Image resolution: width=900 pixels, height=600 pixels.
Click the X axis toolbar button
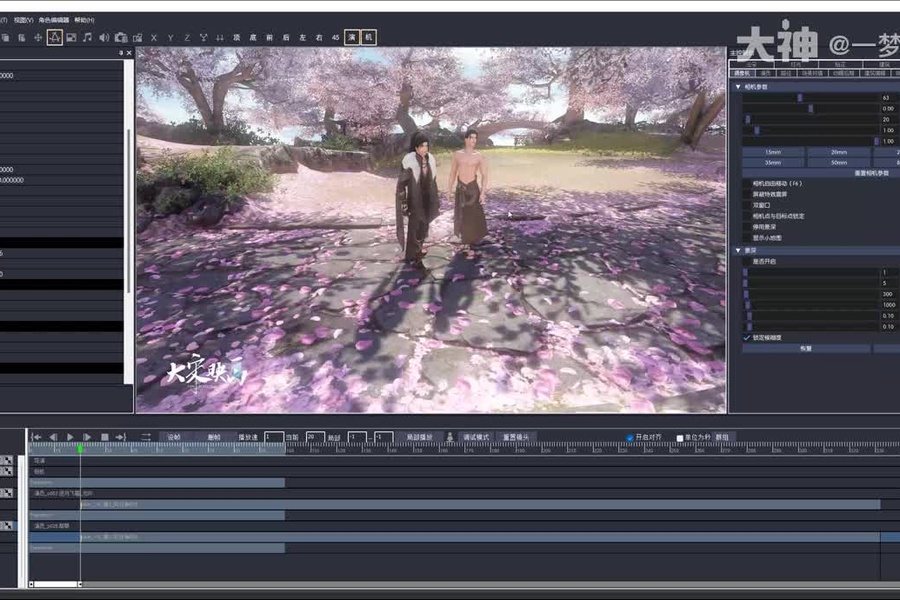(153, 37)
